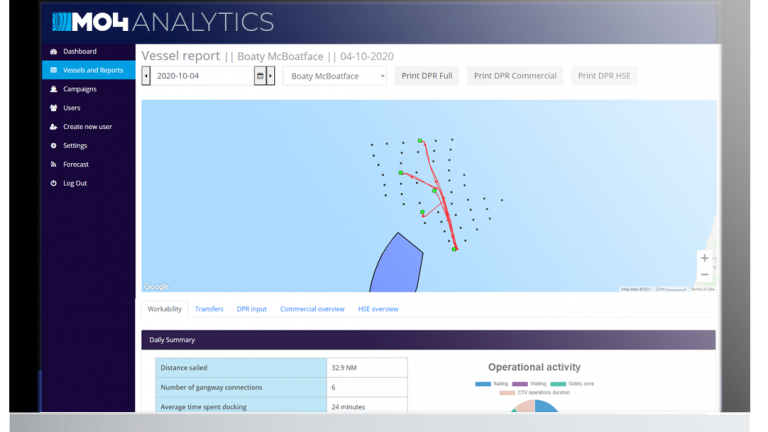Click the Operational activity chart title
This screenshot has height=432, width=768.
[534, 367]
